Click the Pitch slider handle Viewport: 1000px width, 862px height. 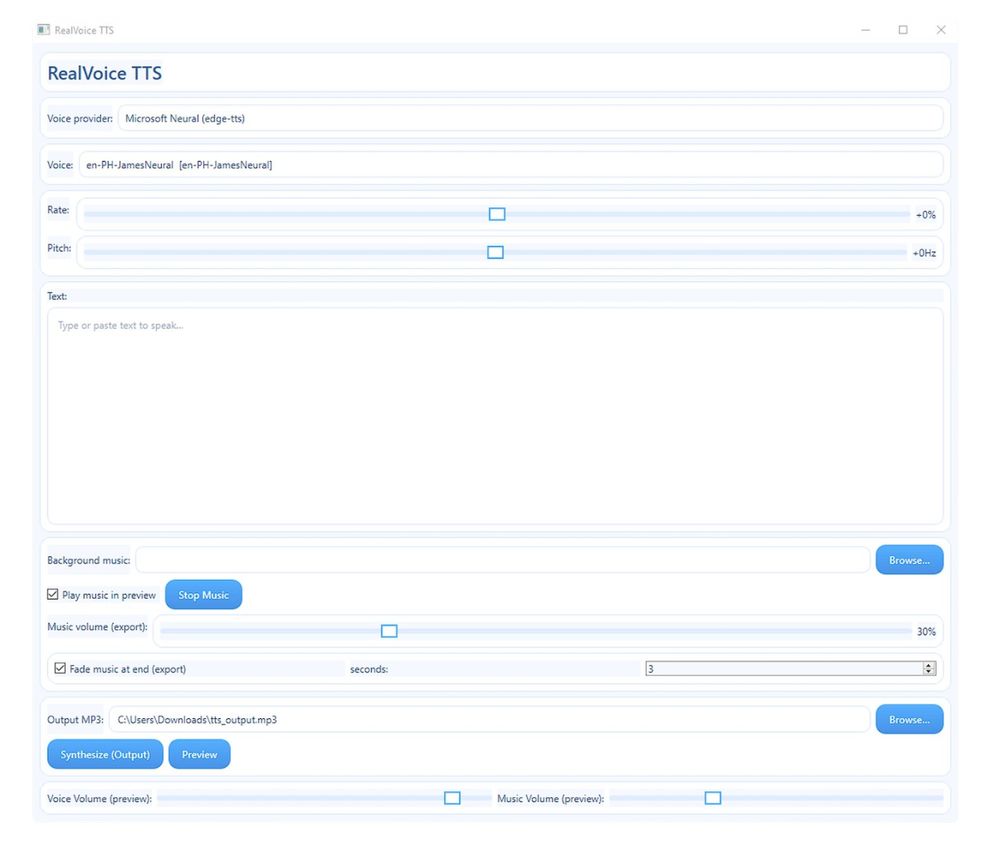pyautogui.click(x=495, y=253)
